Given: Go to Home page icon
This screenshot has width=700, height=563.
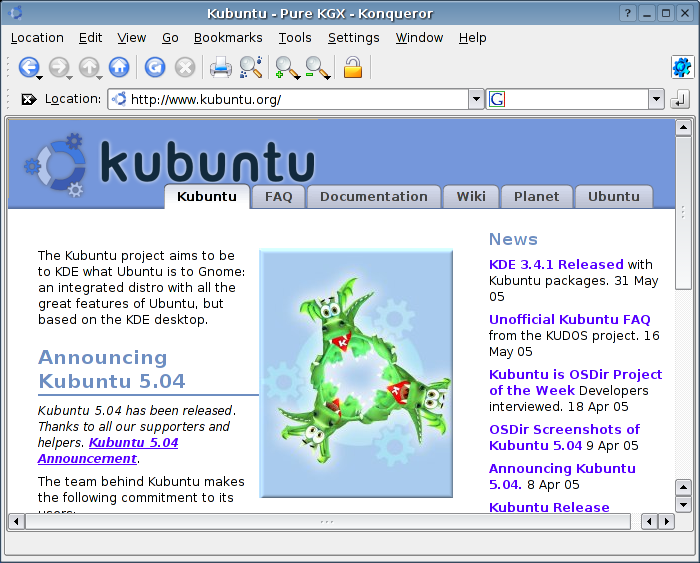Looking at the screenshot, I should 119,67.
